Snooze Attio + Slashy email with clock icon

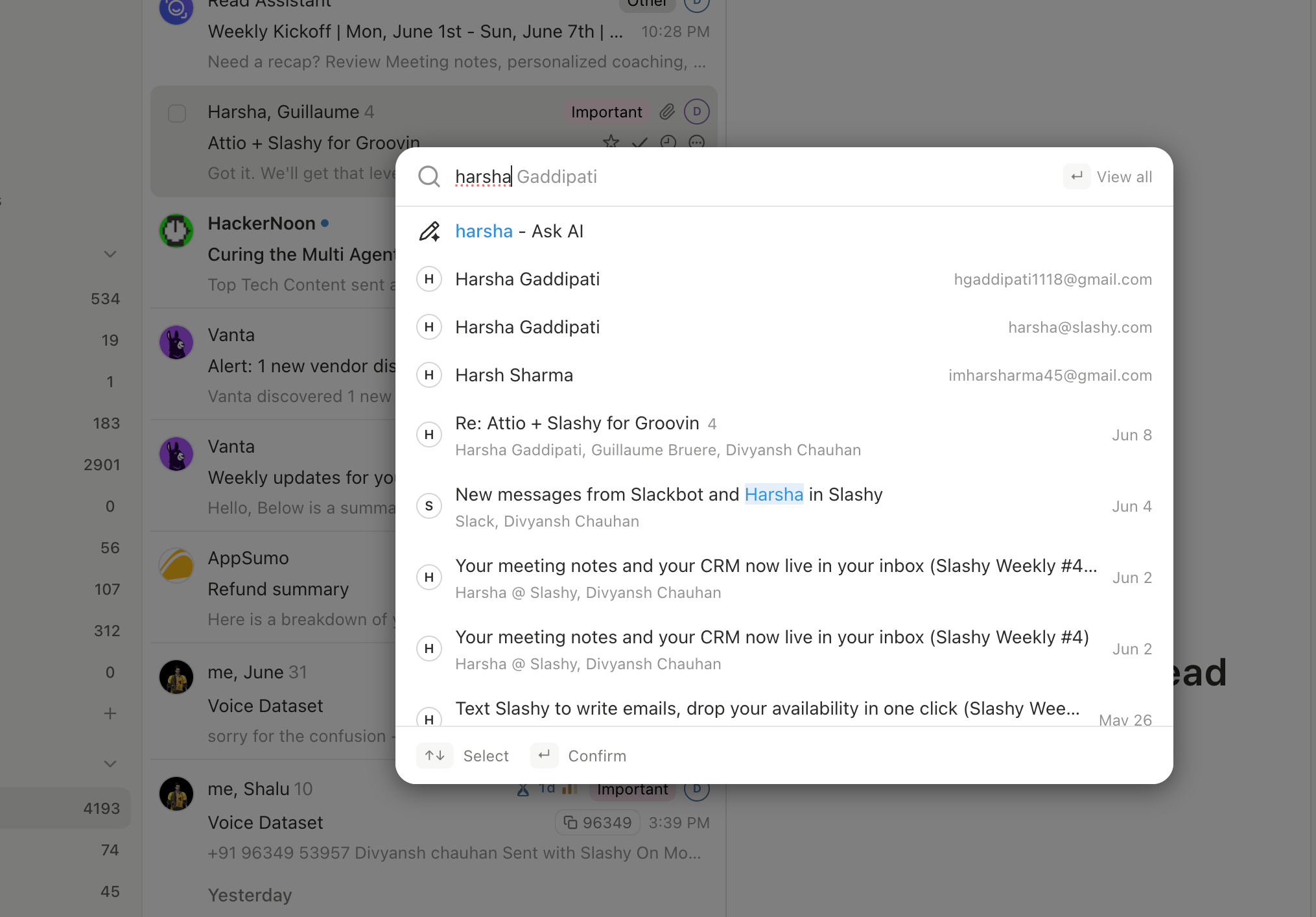click(x=668, y=143)
